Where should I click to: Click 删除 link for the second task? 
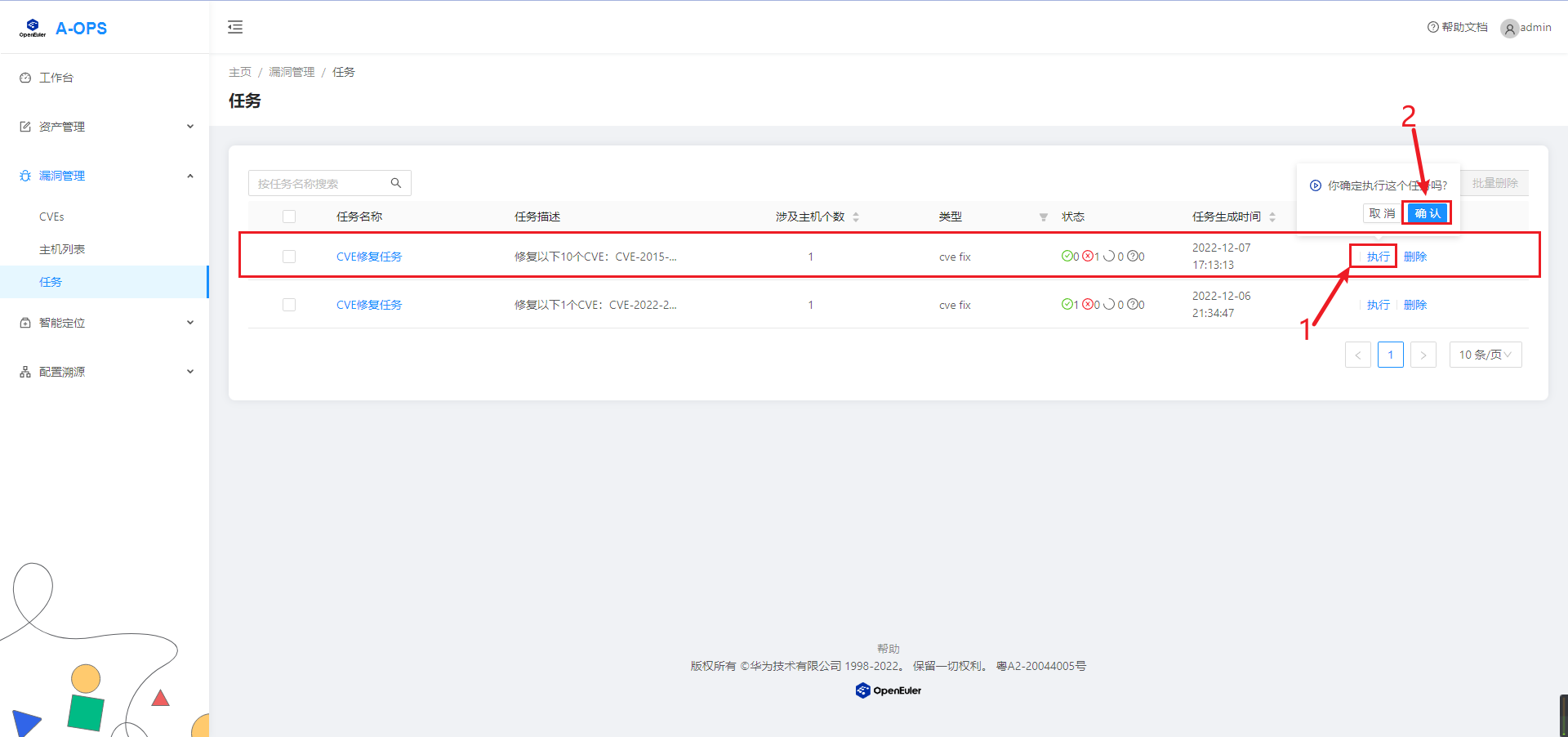(1414, 305)
